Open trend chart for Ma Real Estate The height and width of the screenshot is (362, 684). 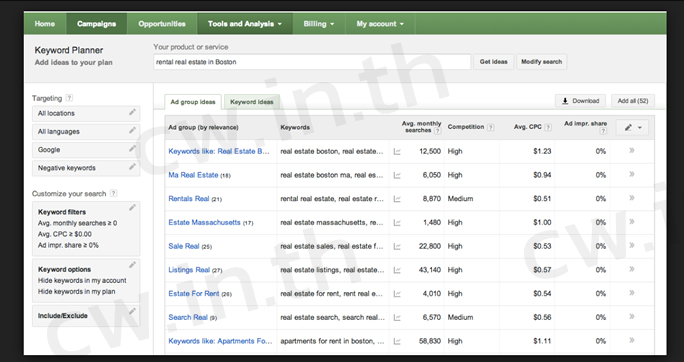[397, 175]
